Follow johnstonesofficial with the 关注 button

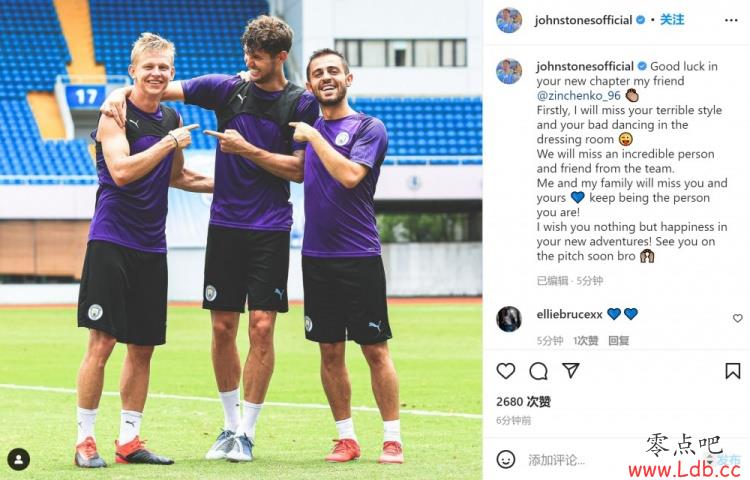(672, 20)
